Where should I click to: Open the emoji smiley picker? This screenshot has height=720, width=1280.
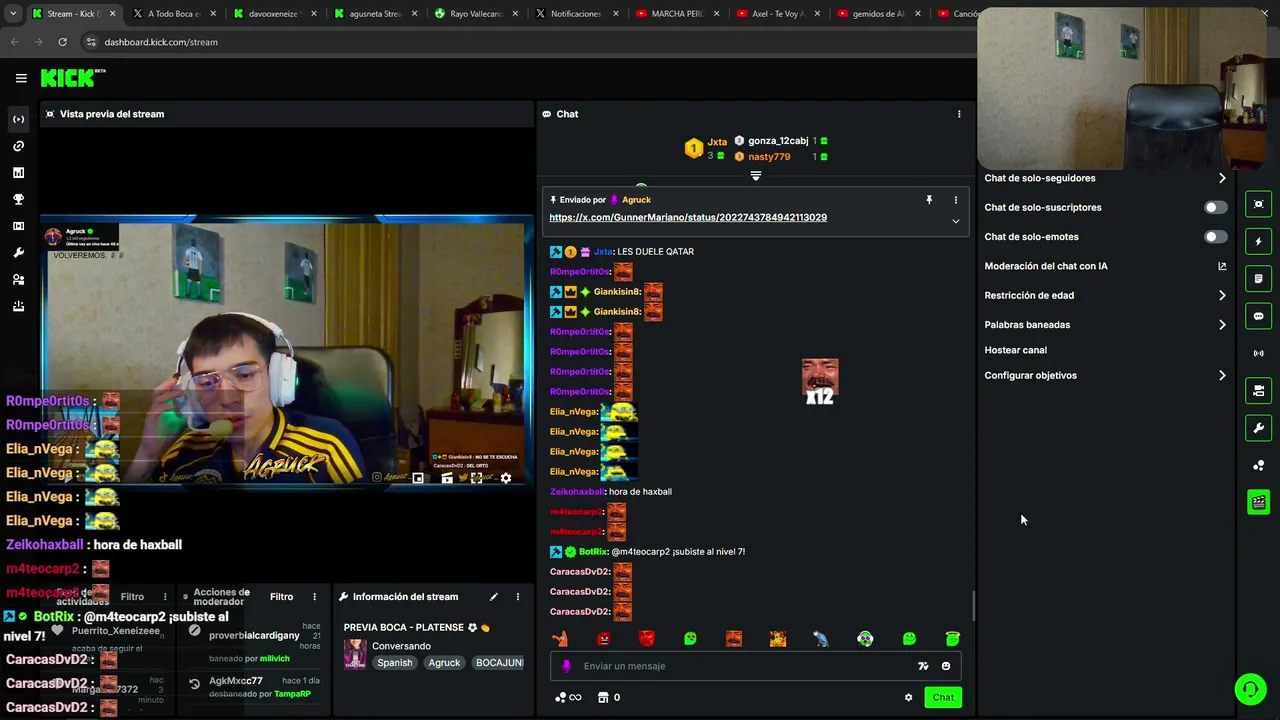[x=946, y=666]
